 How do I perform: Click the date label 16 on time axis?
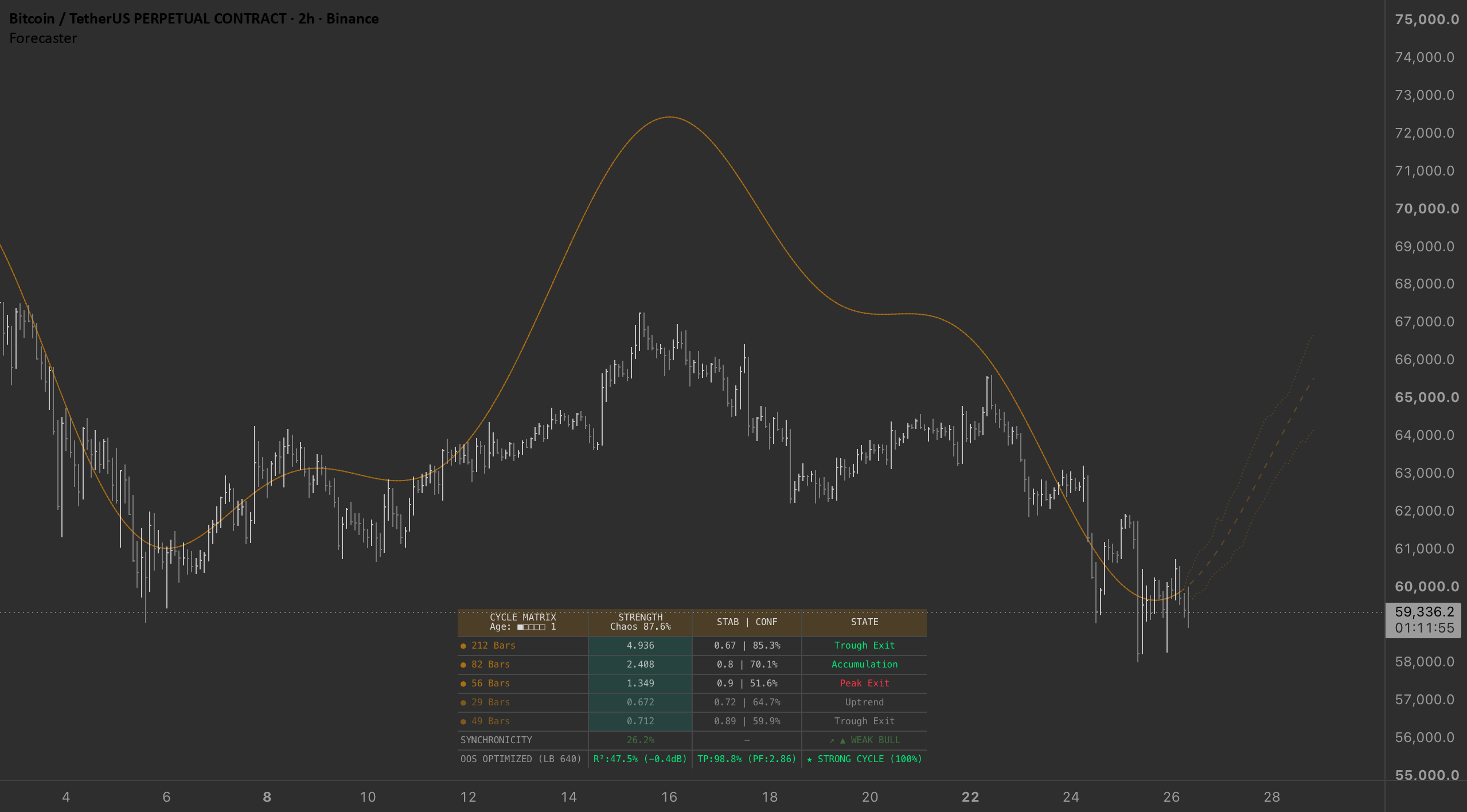669,797
